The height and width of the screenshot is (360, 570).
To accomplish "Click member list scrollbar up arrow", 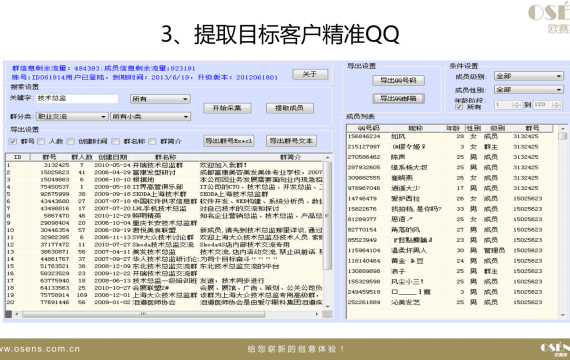I will coord(562,129).
